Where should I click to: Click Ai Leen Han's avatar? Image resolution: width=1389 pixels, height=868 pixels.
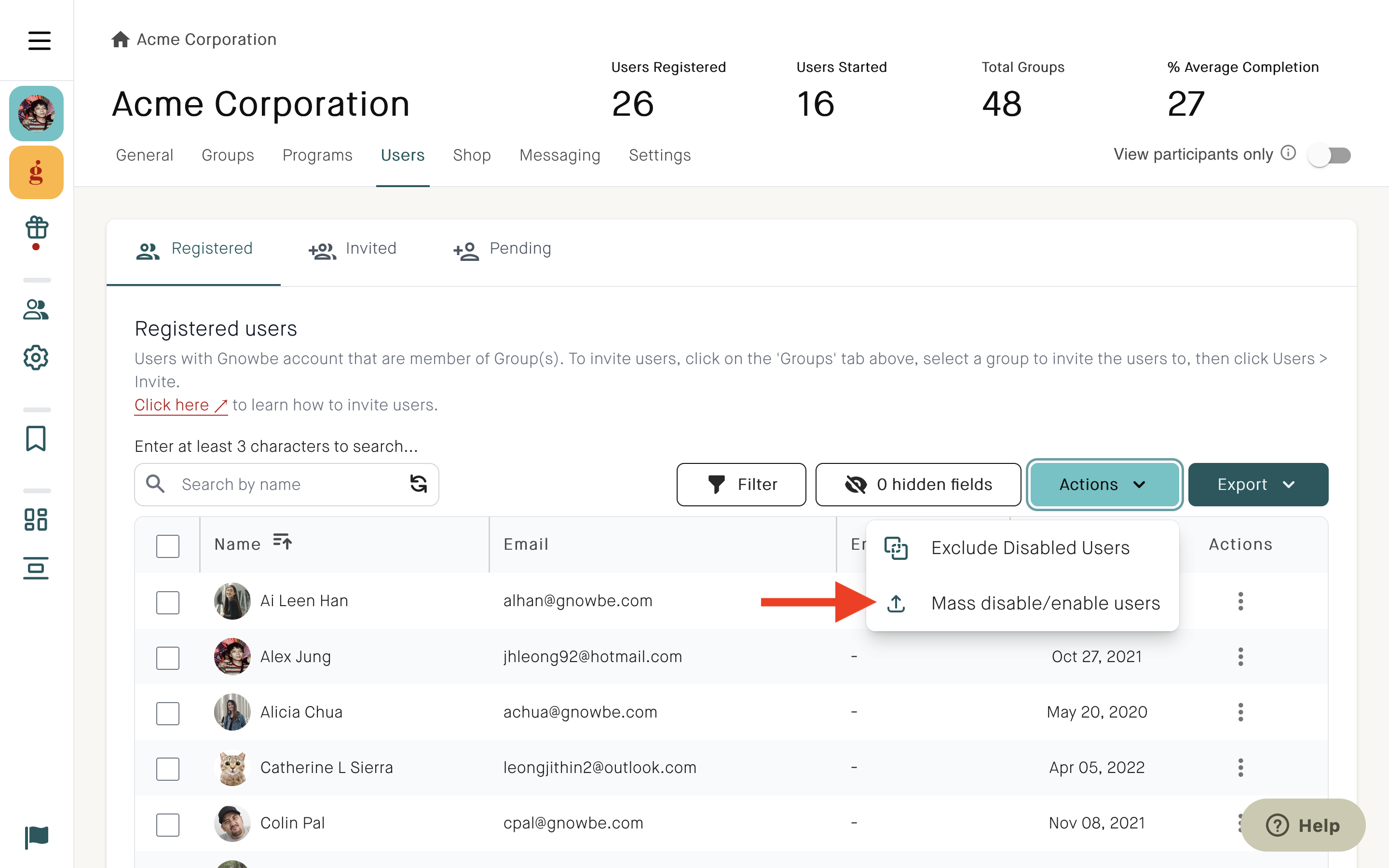[x=232, y=601]
